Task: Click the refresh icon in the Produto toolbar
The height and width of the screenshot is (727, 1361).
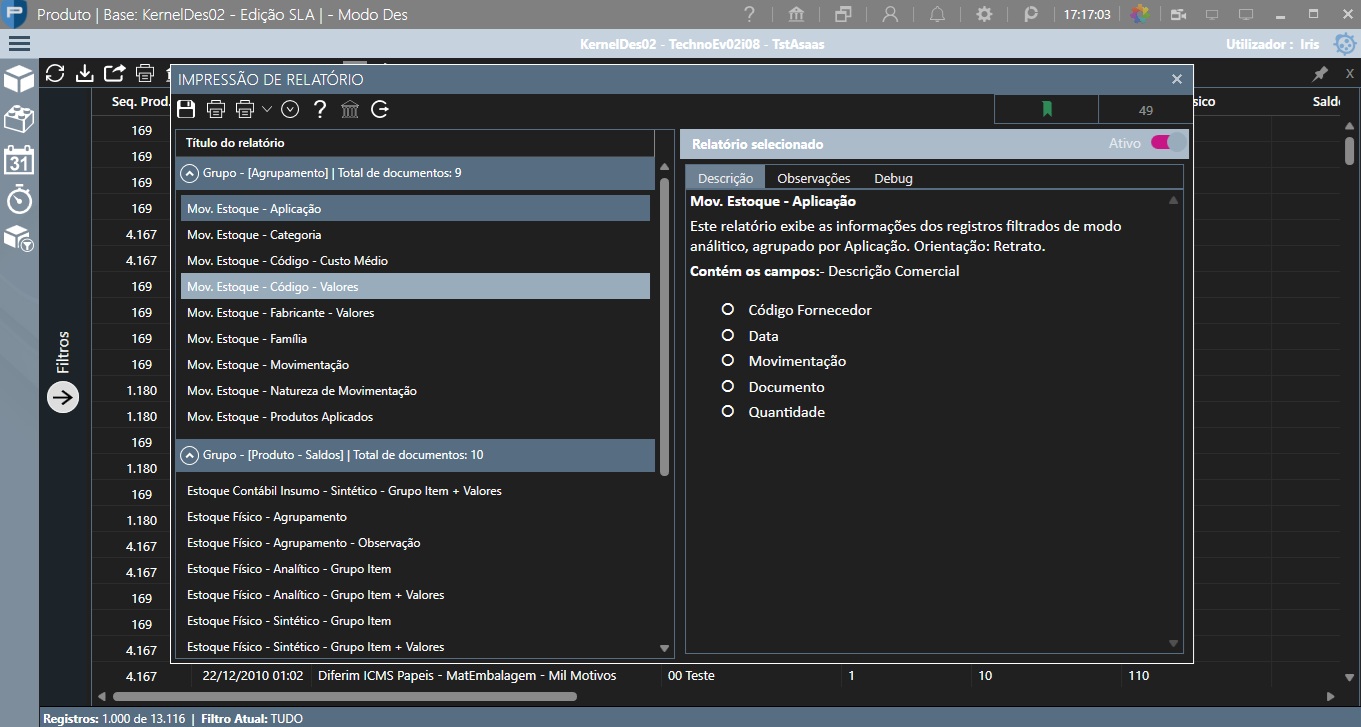Action: coord(55,73)
